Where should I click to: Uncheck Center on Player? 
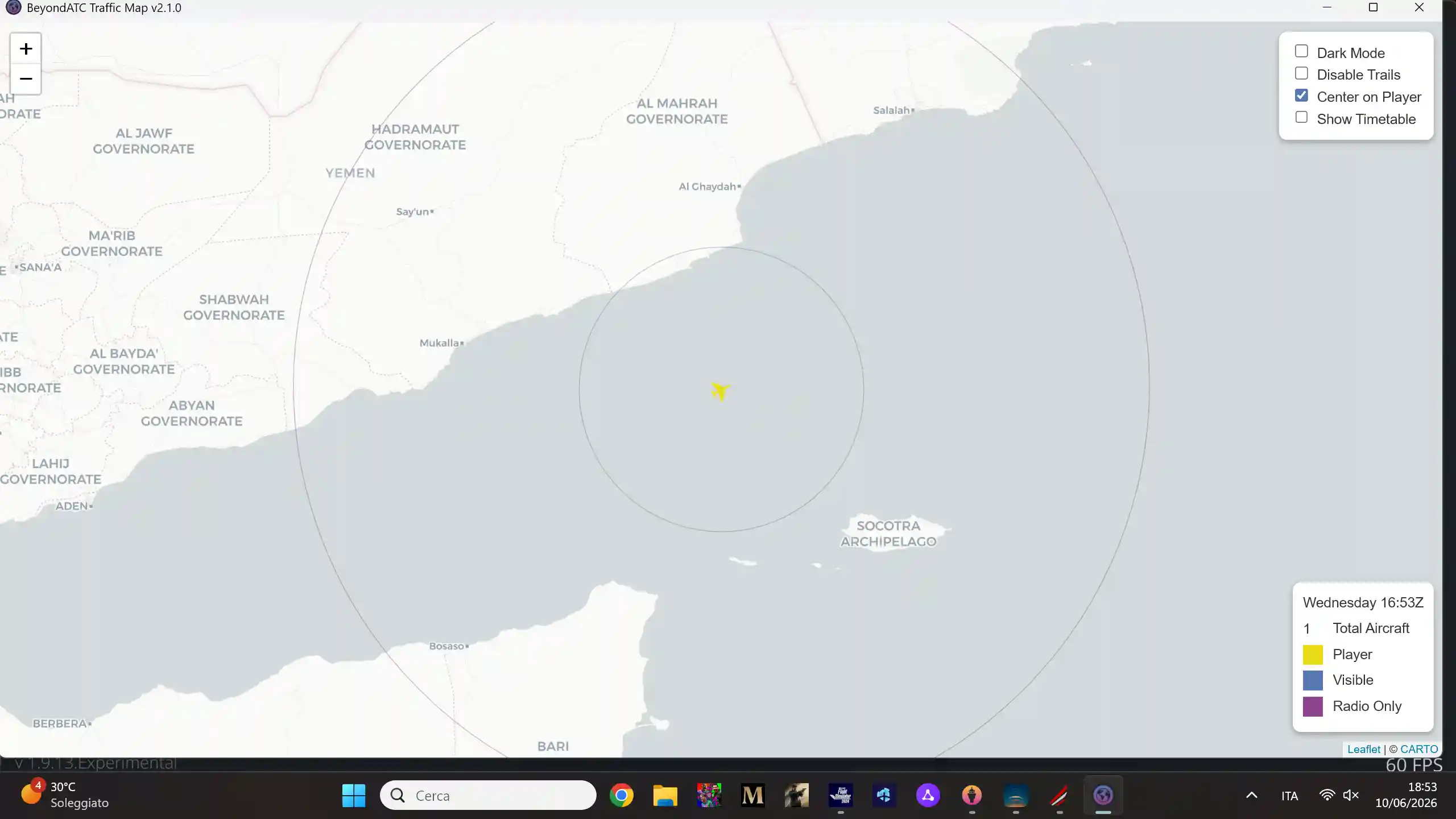[x=1301, y=96]
